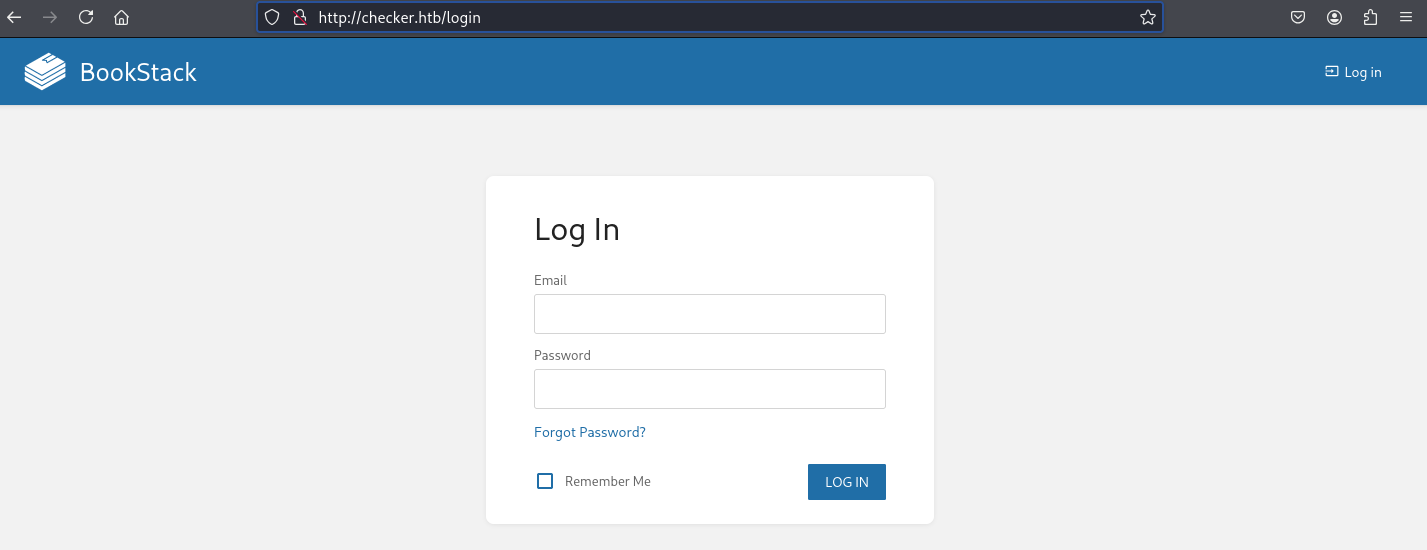Open the tracking protection shield panel

(272, 17)
